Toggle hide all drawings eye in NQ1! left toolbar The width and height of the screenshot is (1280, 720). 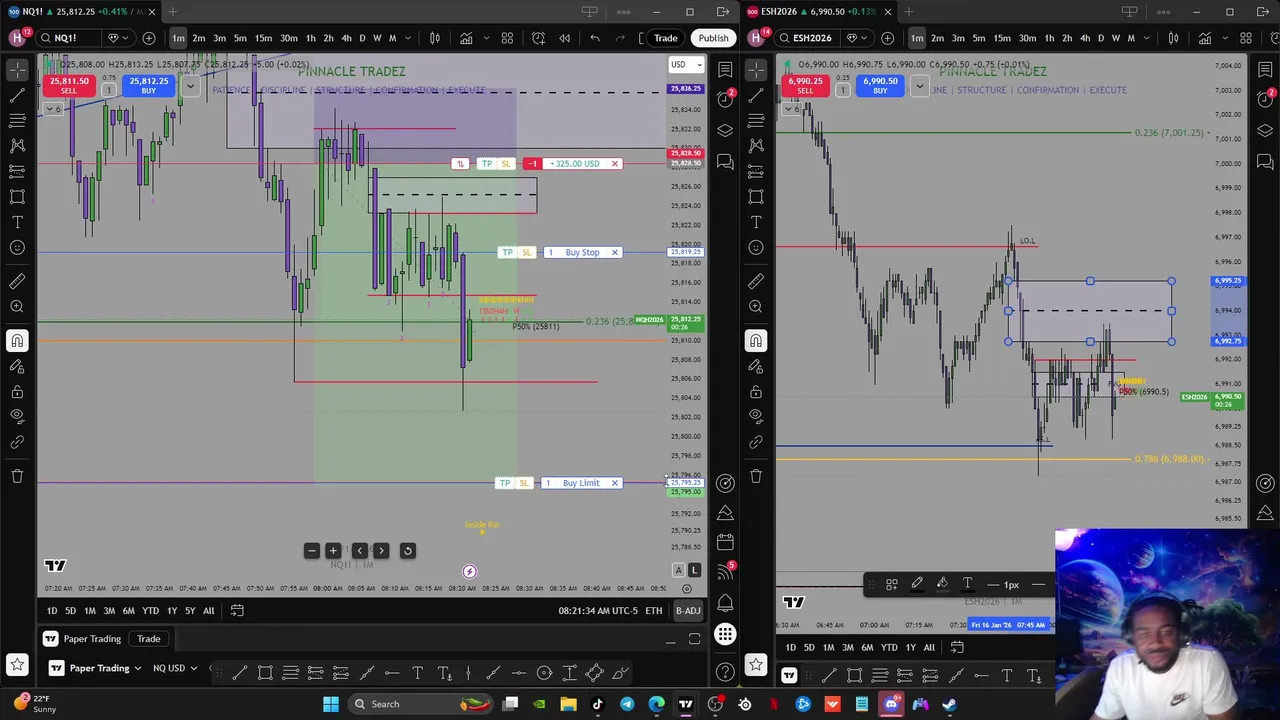(17, 416)
